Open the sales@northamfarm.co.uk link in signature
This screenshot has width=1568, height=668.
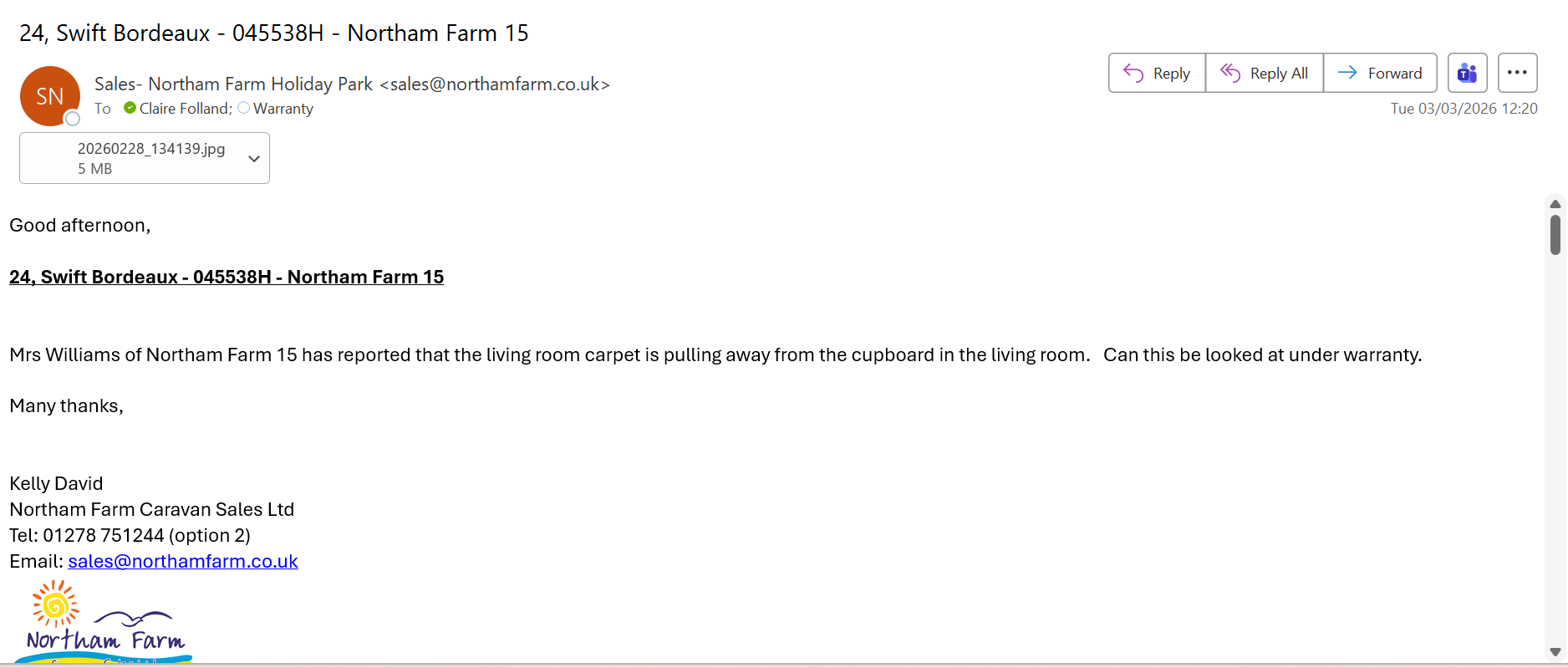coord(183,562)
